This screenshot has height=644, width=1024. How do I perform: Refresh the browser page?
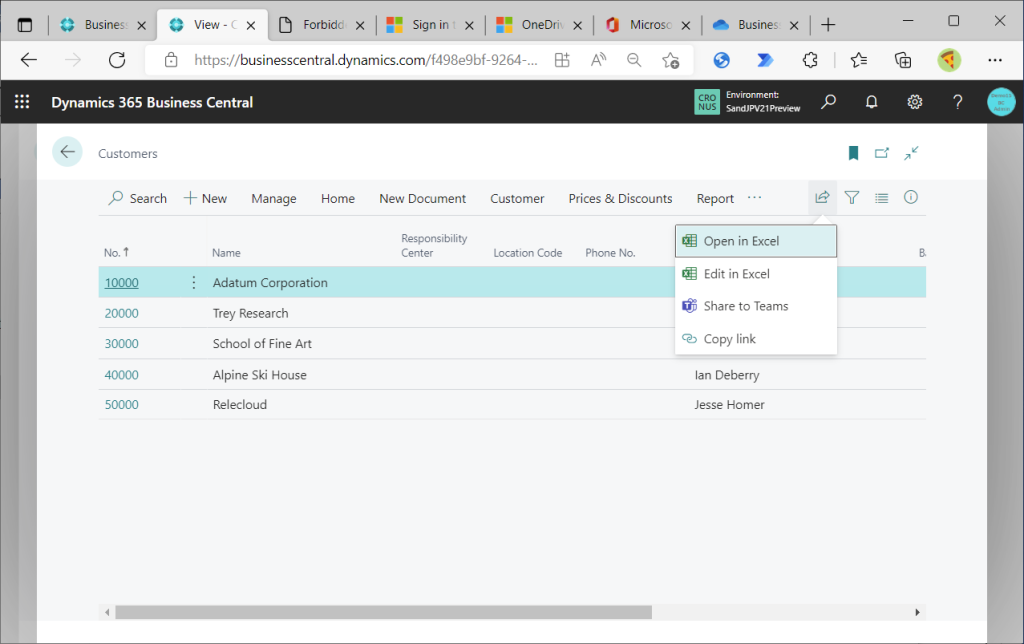(x=117, y=60)
